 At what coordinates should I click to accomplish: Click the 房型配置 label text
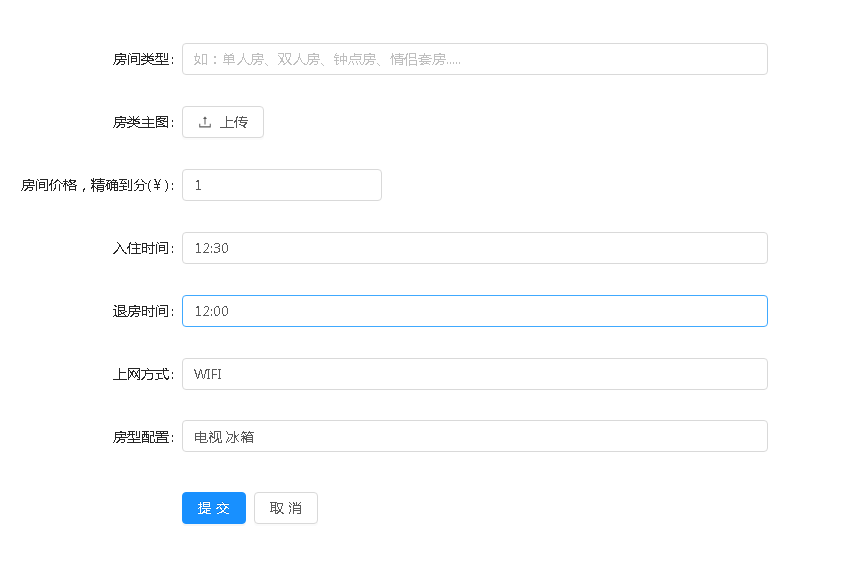(143, 437)
